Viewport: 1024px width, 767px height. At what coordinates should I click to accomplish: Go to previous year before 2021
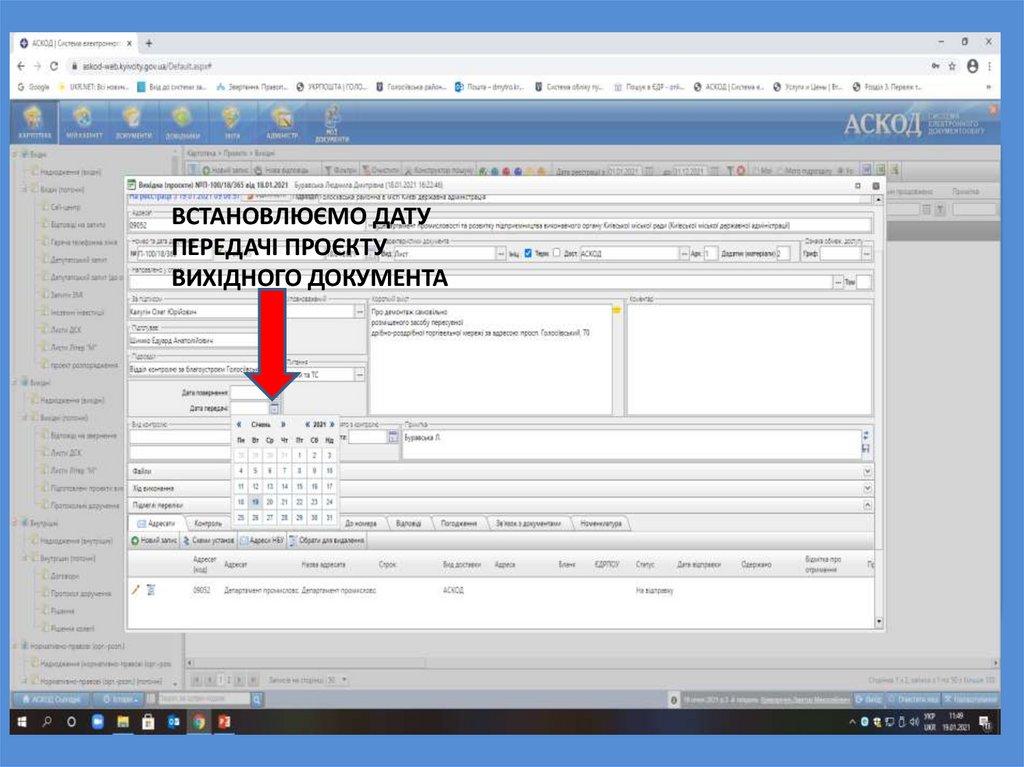coord(308,425)
